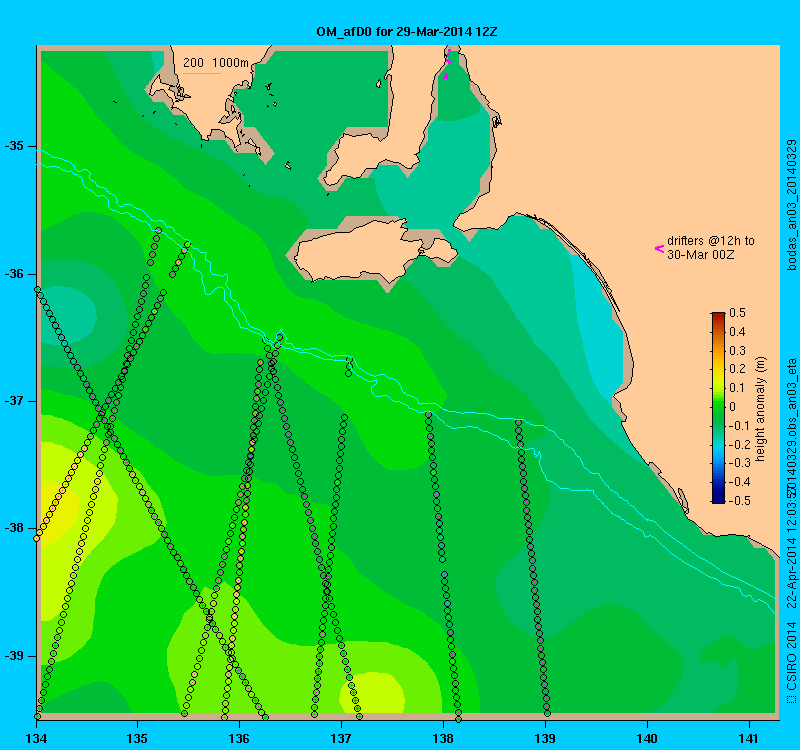Click the longitude axis label '138'
Screen dimensions: 800x750
(443, 738)
